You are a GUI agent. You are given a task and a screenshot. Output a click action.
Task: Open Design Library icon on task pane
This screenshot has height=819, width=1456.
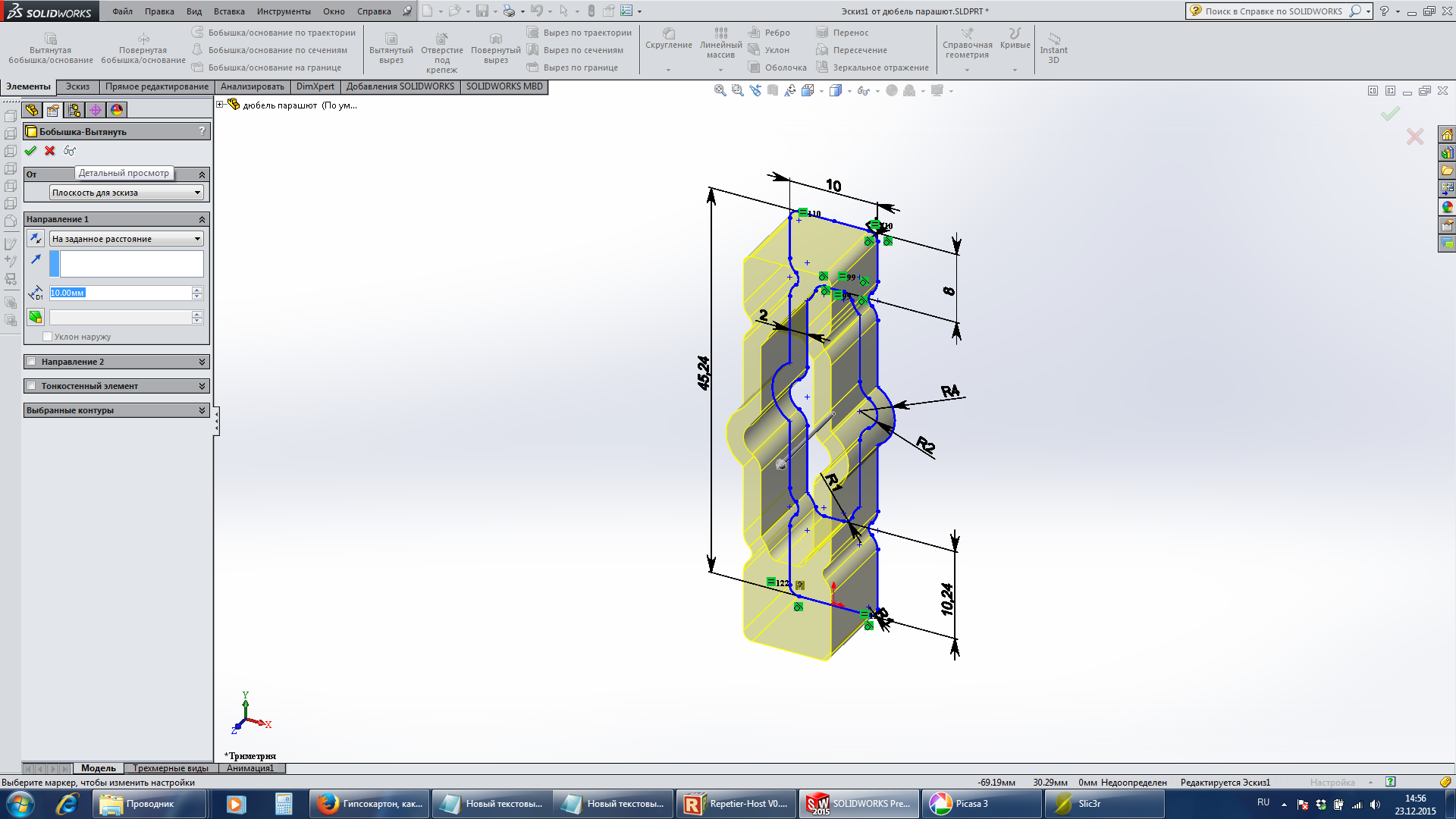1447,152
